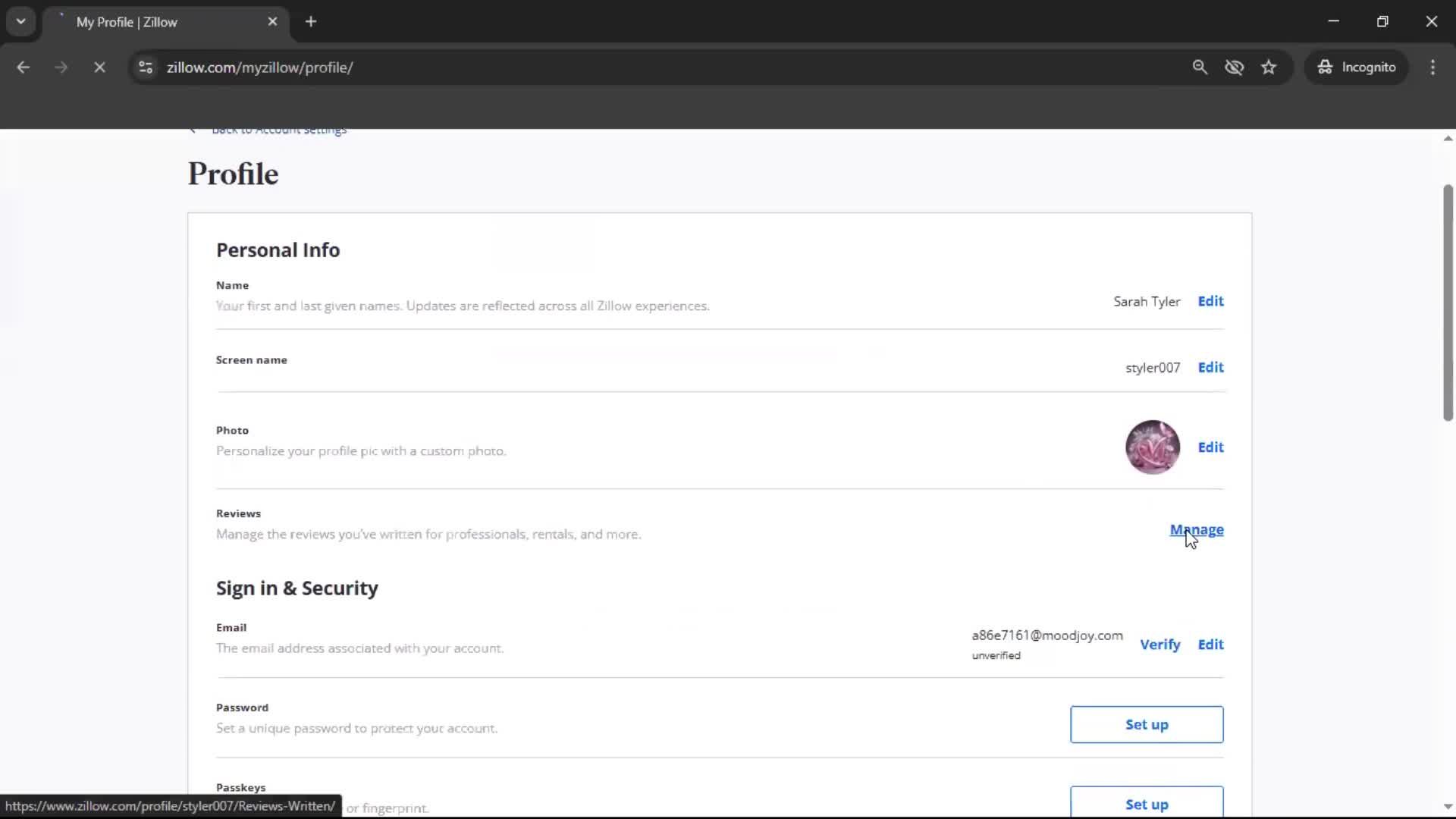
Task: Click the forward navigation arrow
Action: coord(61,67)
